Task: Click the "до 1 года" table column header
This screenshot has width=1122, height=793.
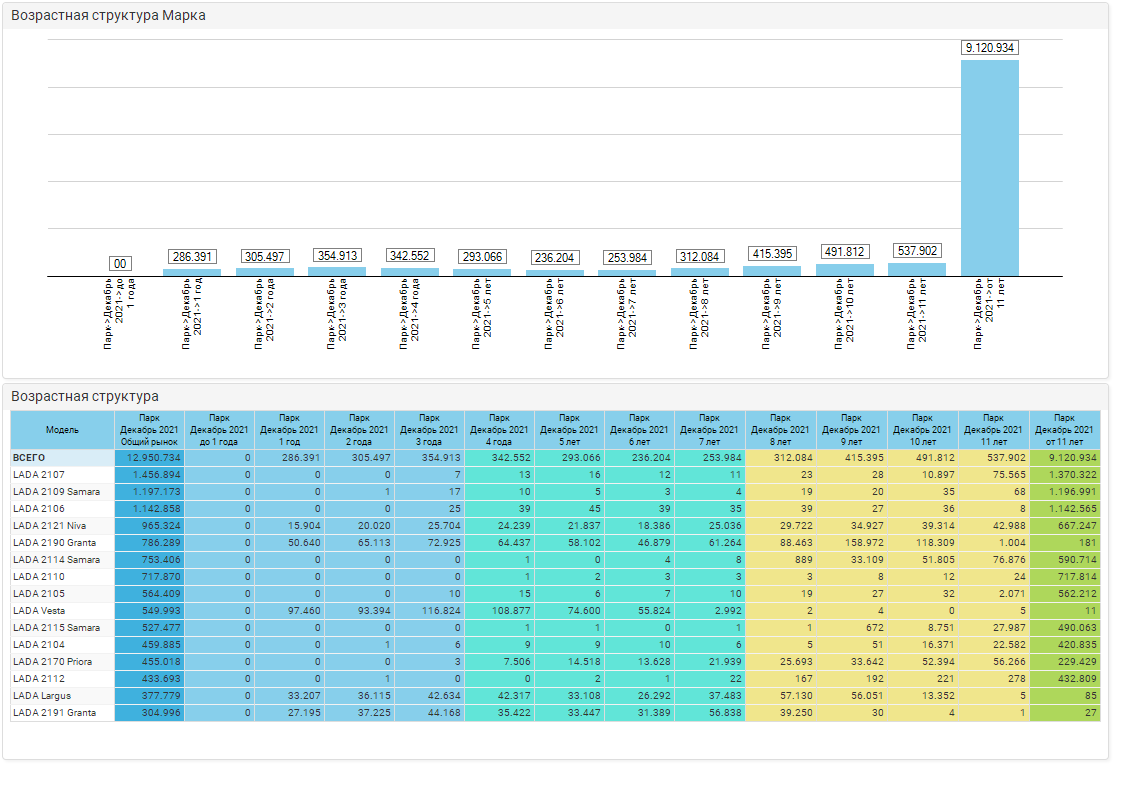Action: (219, 430)
